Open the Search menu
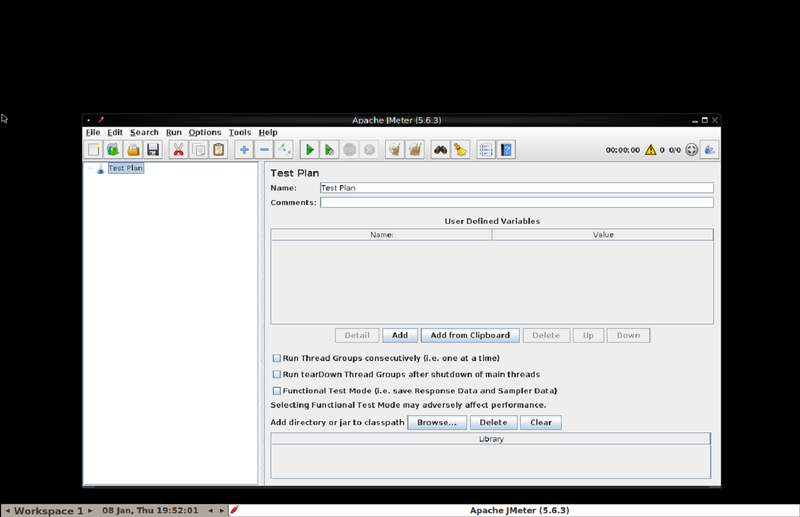This screenshot has height=517, width=800. click(x=144, y=132)
